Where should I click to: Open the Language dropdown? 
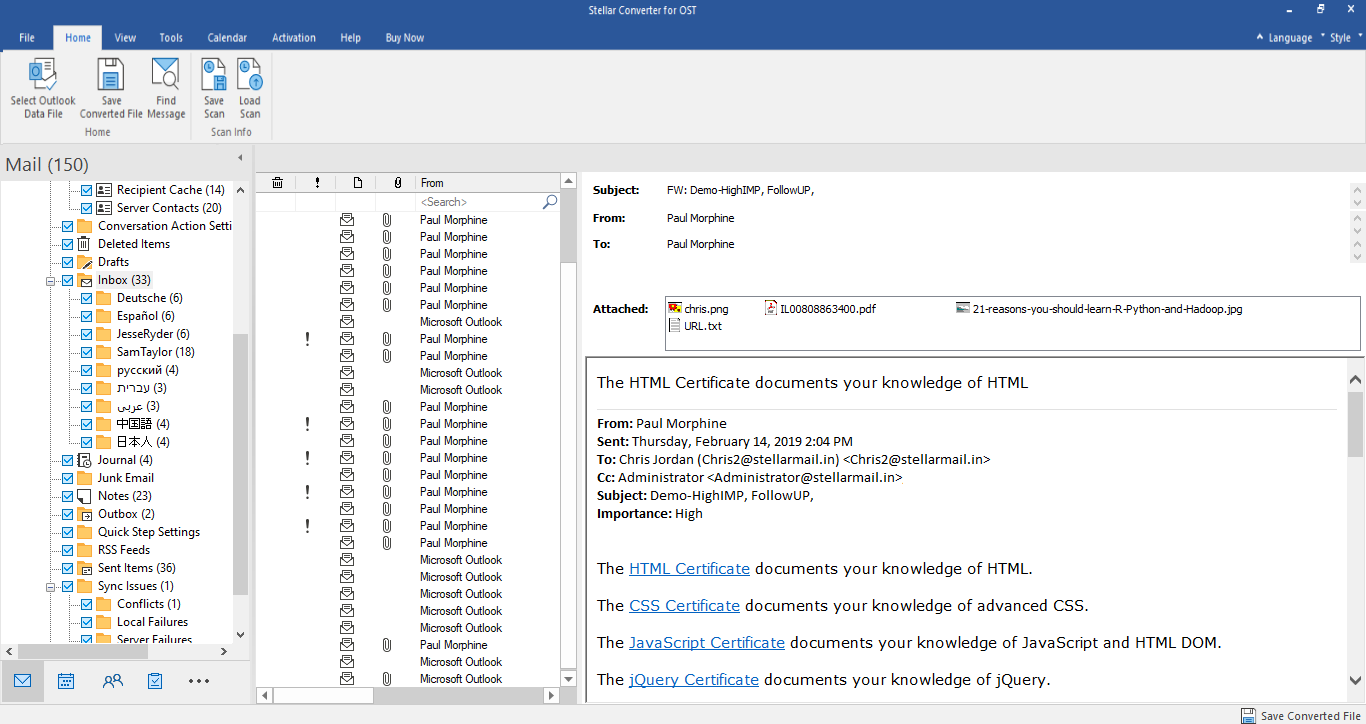(x=1289, y=38)
